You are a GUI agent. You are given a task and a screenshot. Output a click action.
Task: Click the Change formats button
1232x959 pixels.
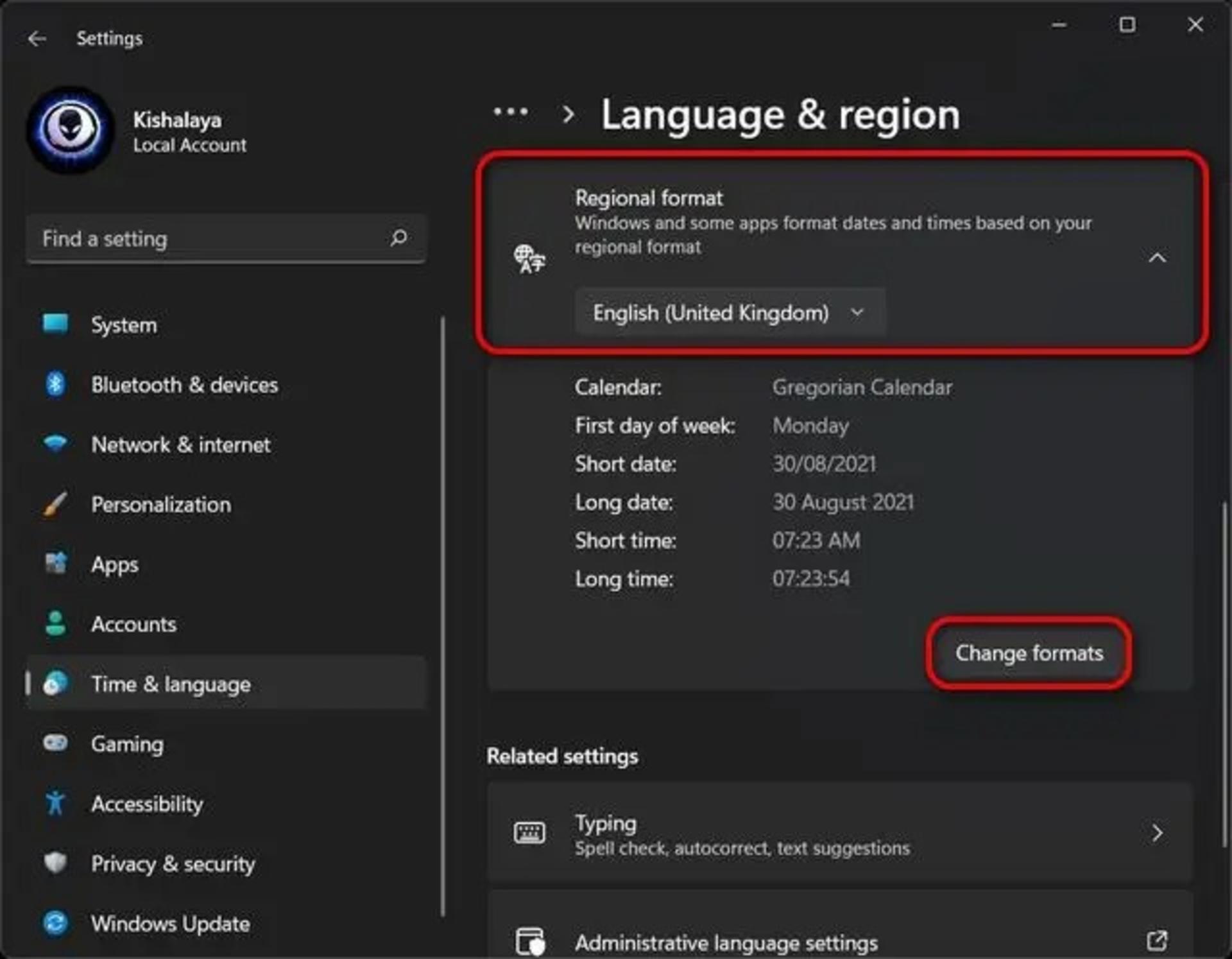[1029, 653]
